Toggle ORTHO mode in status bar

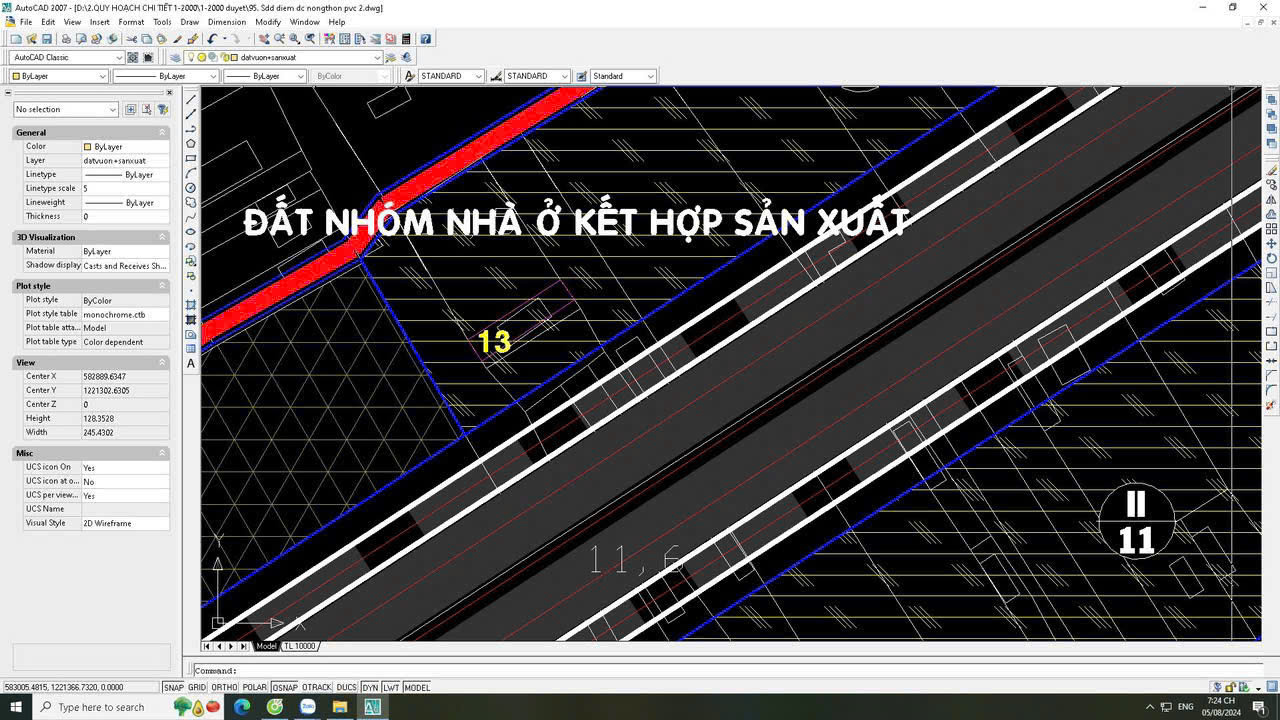click(224, 687)
